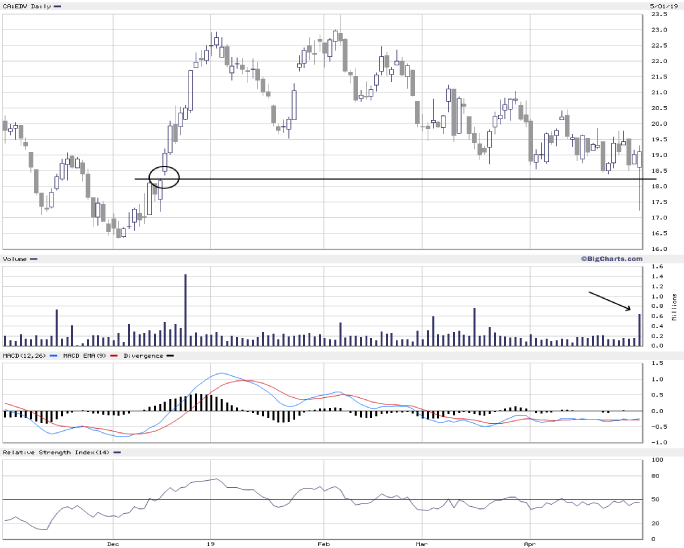Click the Relative Strength Index(14) legend marker

click(118, 453)
